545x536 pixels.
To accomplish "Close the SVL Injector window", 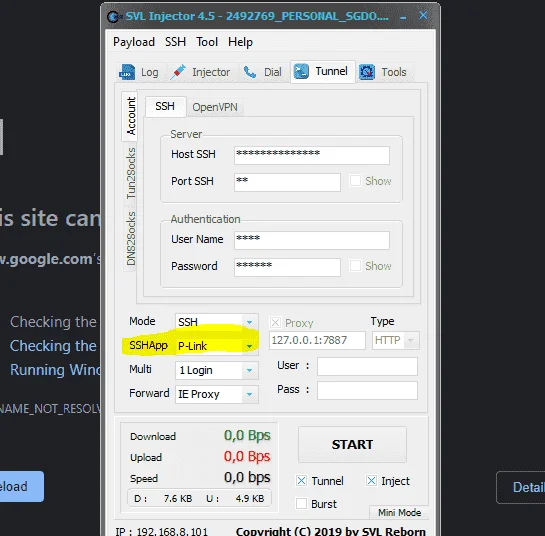I will pos(423,15).
